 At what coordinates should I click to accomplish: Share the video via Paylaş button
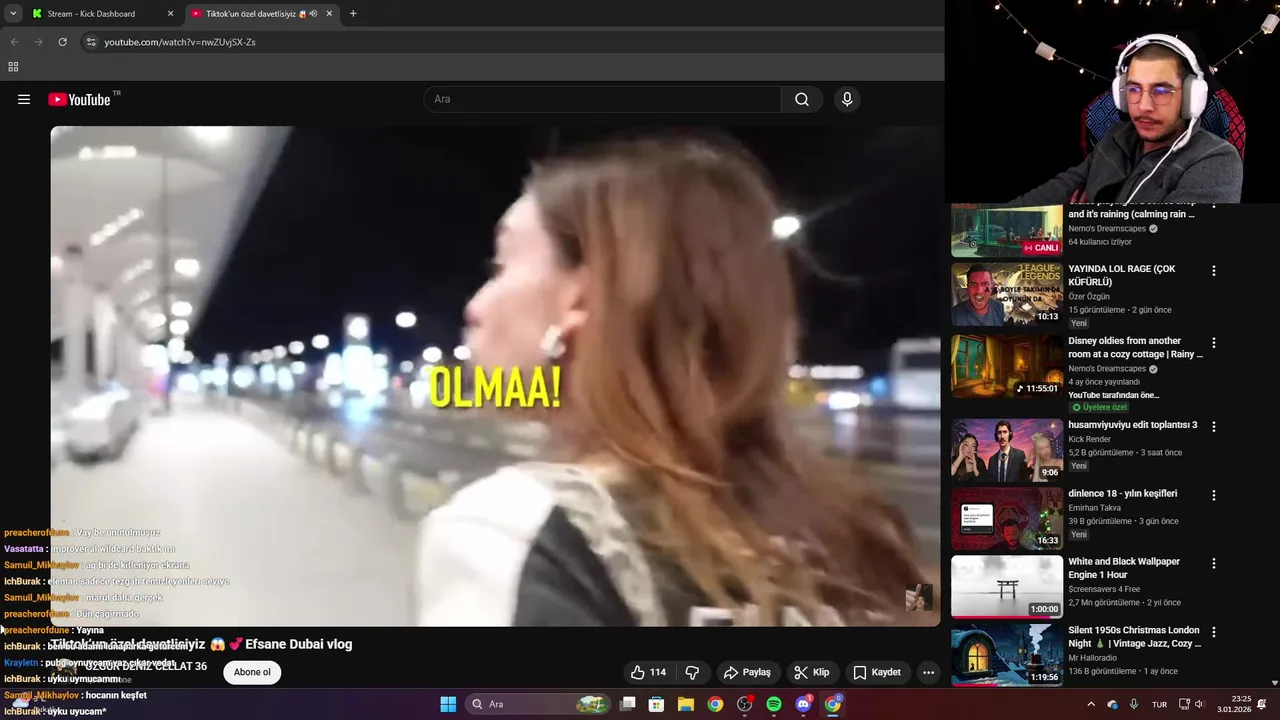tap(747, 672)
